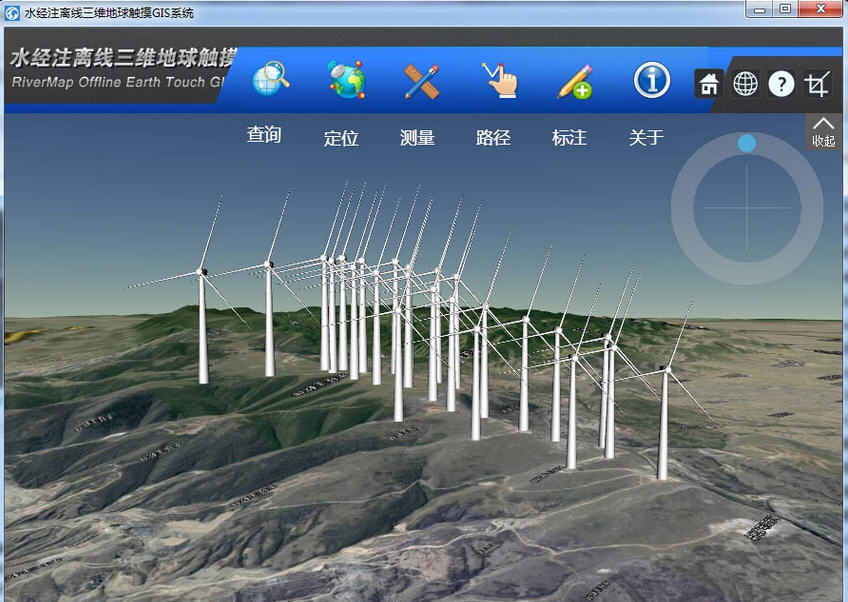Image resolution: width=848 pixels, height=602 pixels.
Task: Click the globe grid icon
Action: coord(745,84)
